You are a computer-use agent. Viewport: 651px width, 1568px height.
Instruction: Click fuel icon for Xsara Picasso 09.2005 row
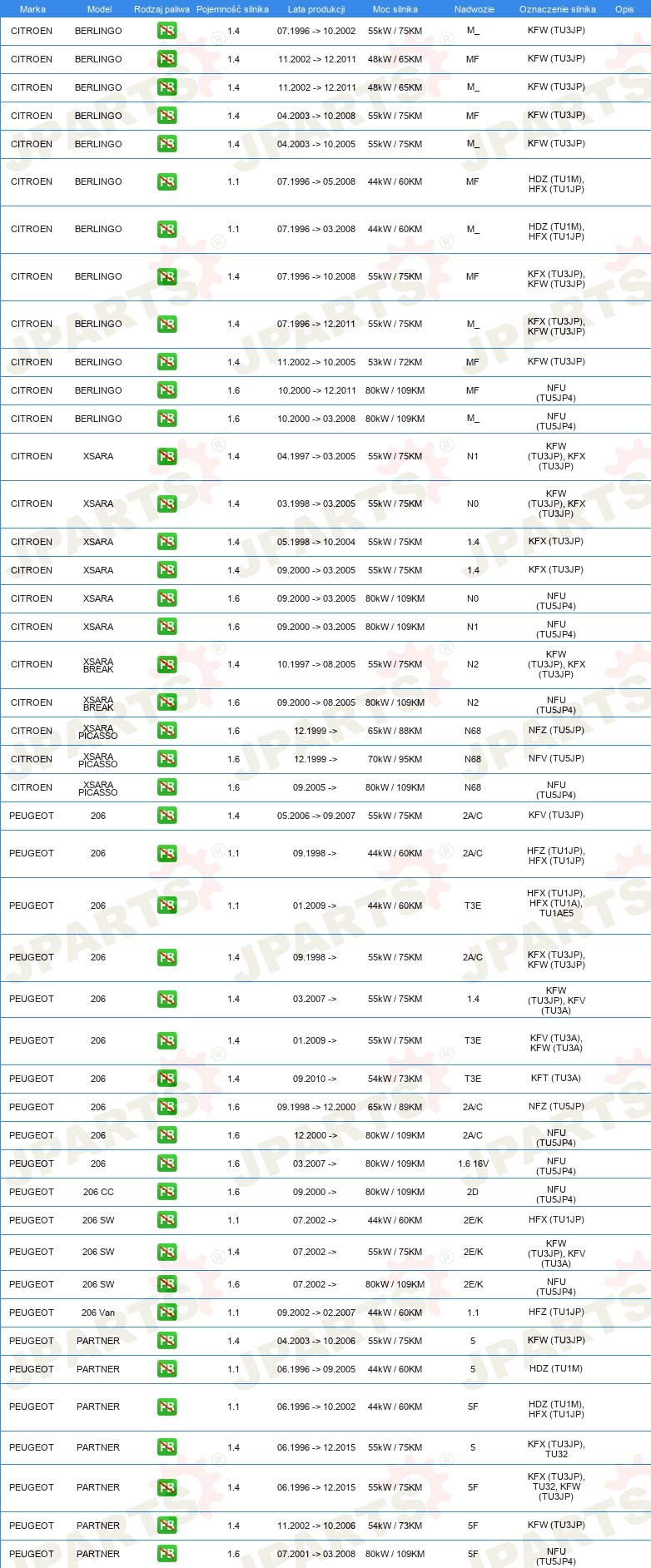tap(166, 787)
